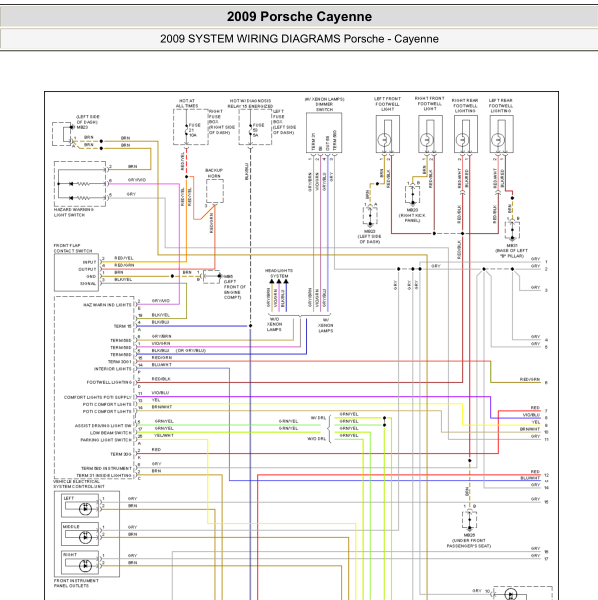Click the "PARKING LIGHT SWITCH" pin label
Screen dimensions: 598x600
click(106, 440)
